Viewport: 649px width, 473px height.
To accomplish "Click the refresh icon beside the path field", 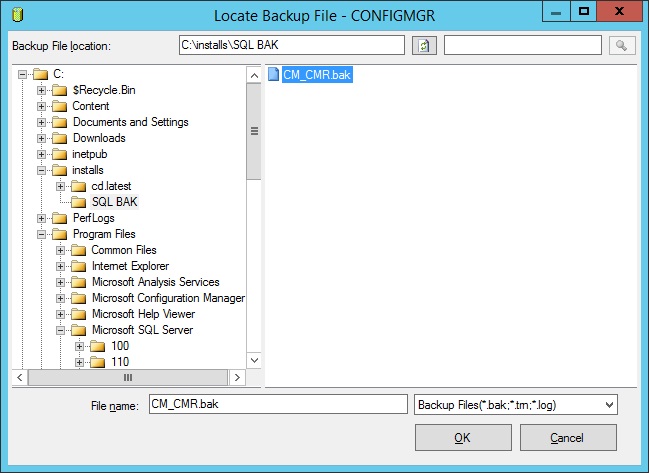I will [425, 46].
